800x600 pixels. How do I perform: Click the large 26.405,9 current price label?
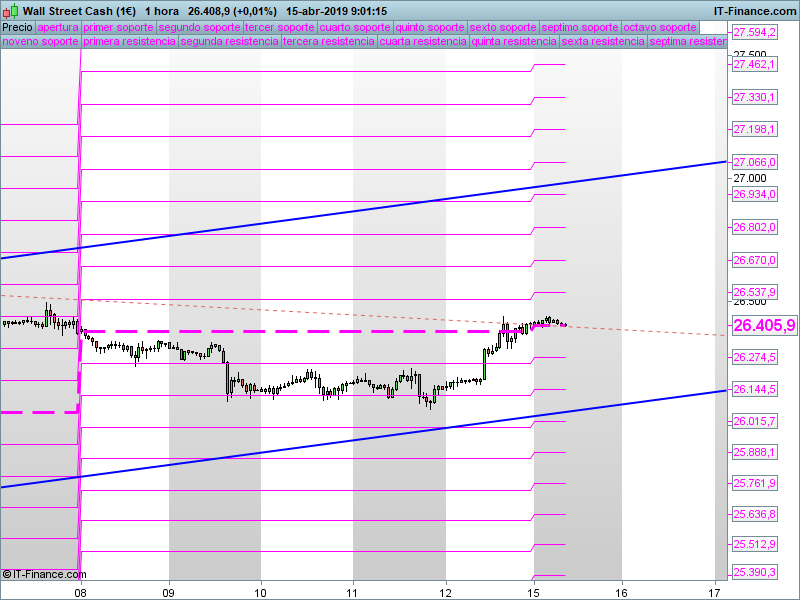click(764, 325)
